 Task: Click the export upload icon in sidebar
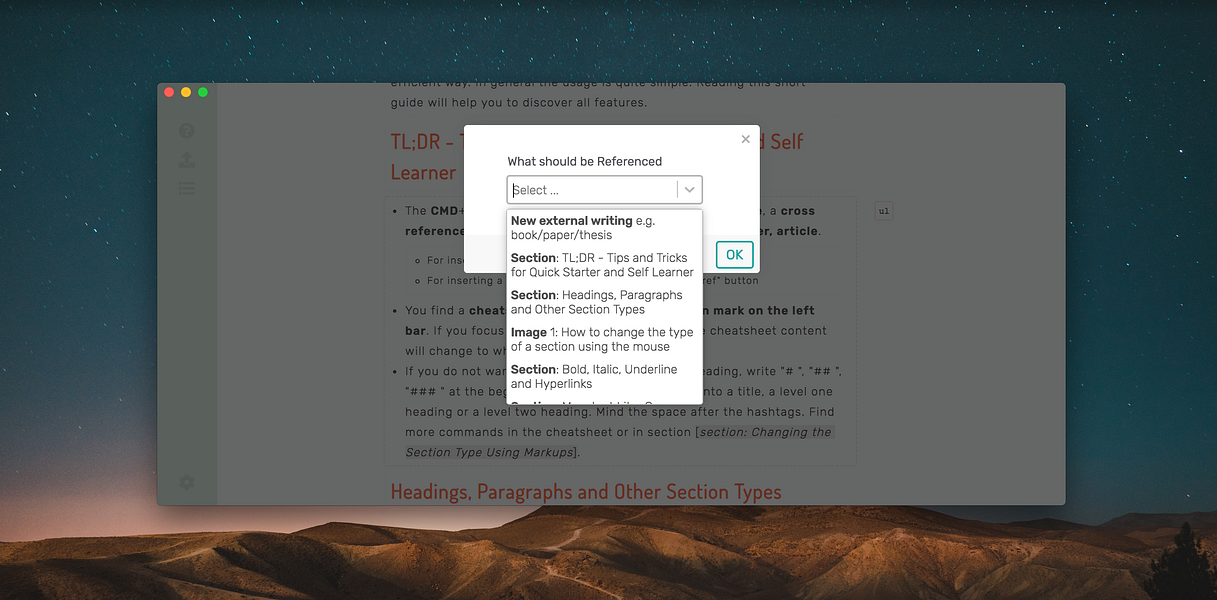click(x=186, y=160)
